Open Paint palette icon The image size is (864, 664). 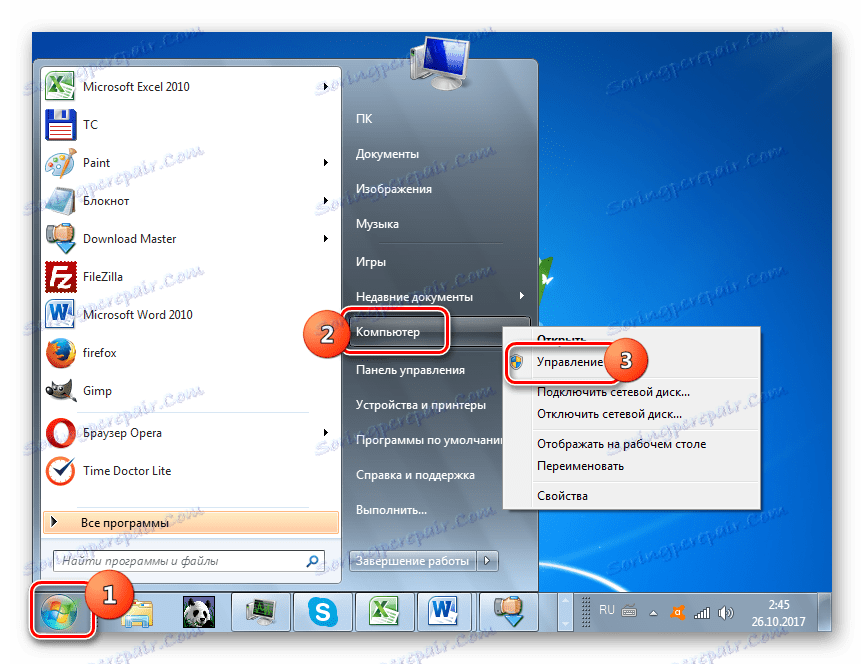[60, 163]
